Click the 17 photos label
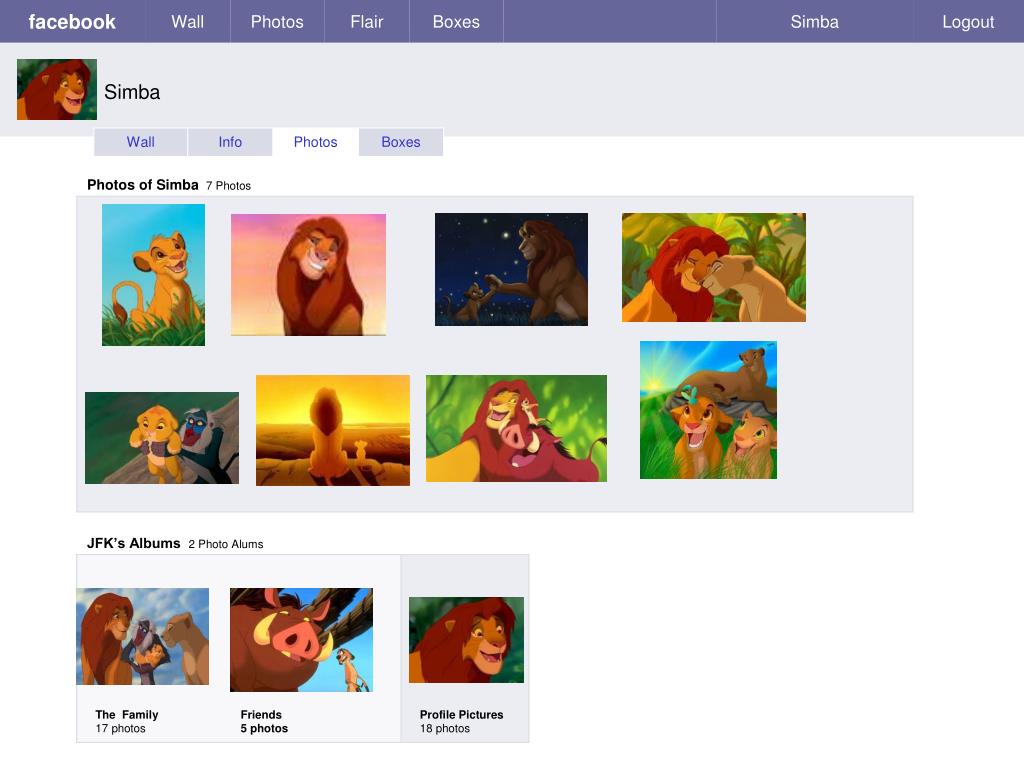This screenshot has width=1024, height=768. tap(120, 729)
